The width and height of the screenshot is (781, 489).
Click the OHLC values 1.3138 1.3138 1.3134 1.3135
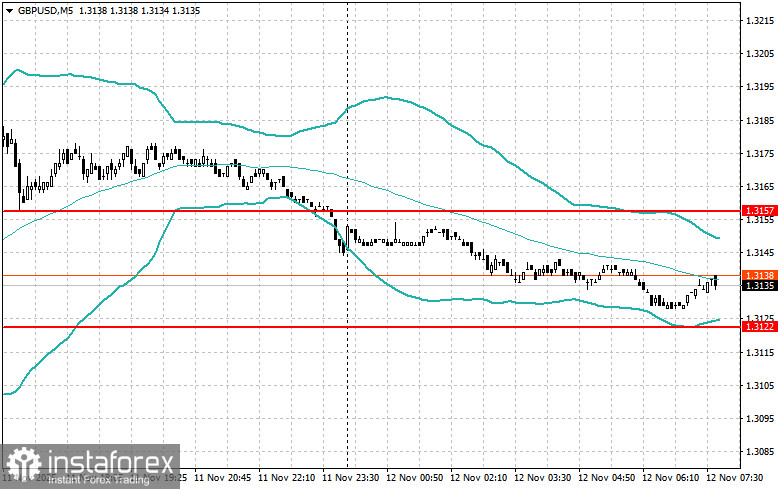pos(139,10)
